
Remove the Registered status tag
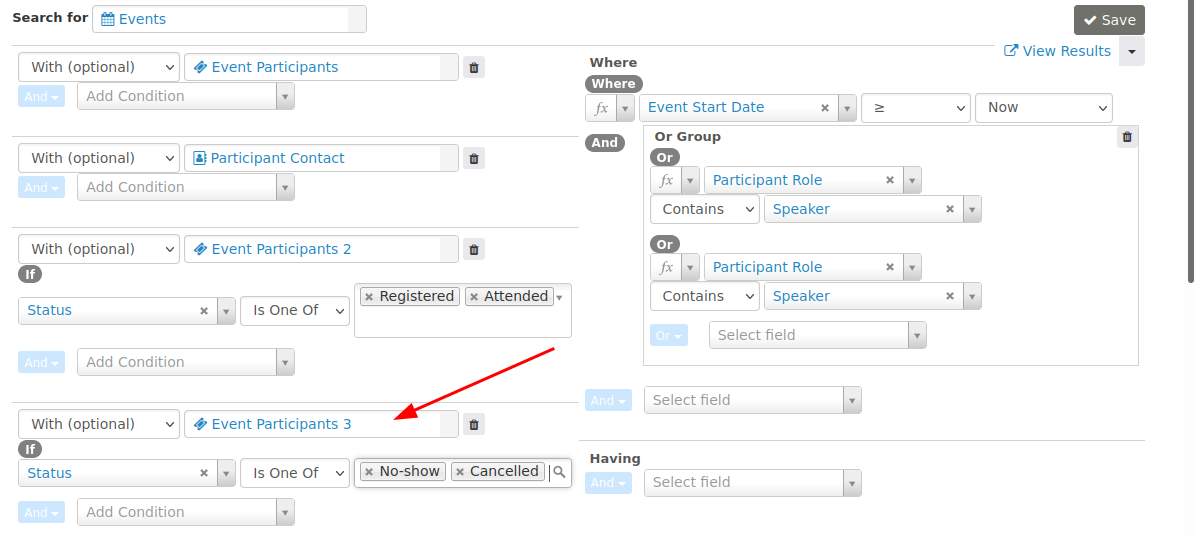(369, 297)
